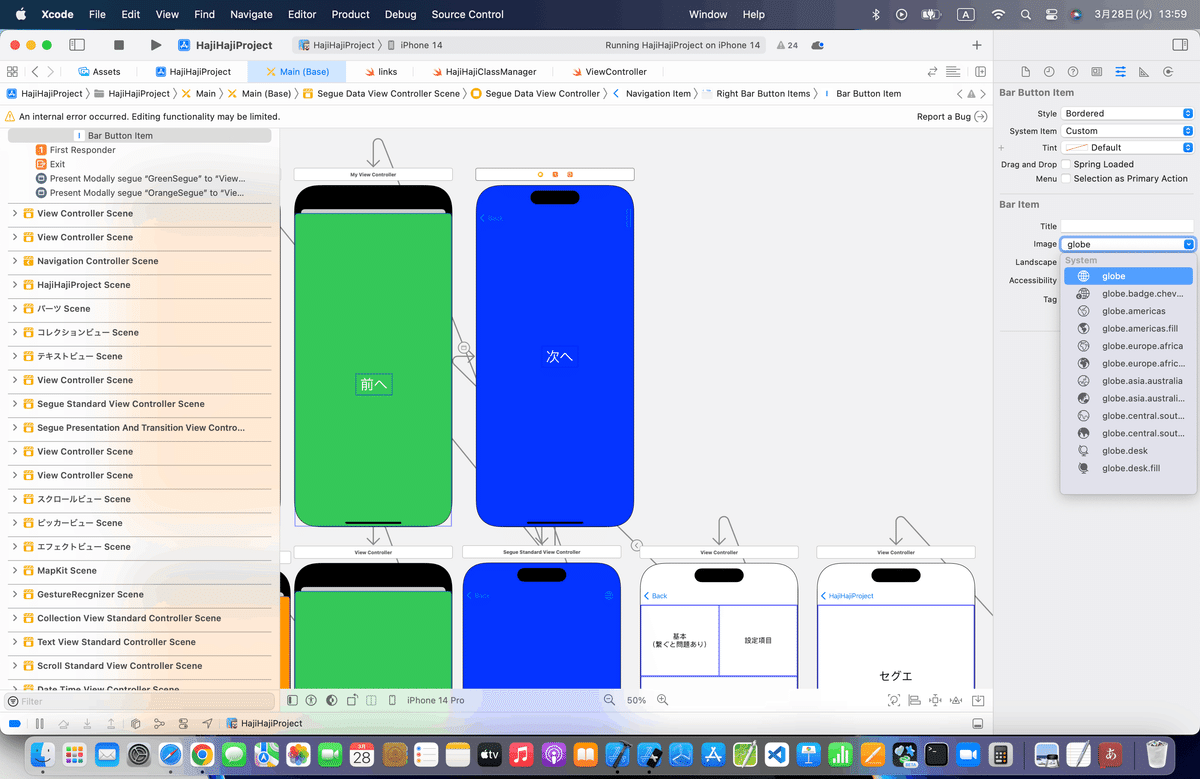Toggle breakpoints activation in debug bar

click(14, 723)
